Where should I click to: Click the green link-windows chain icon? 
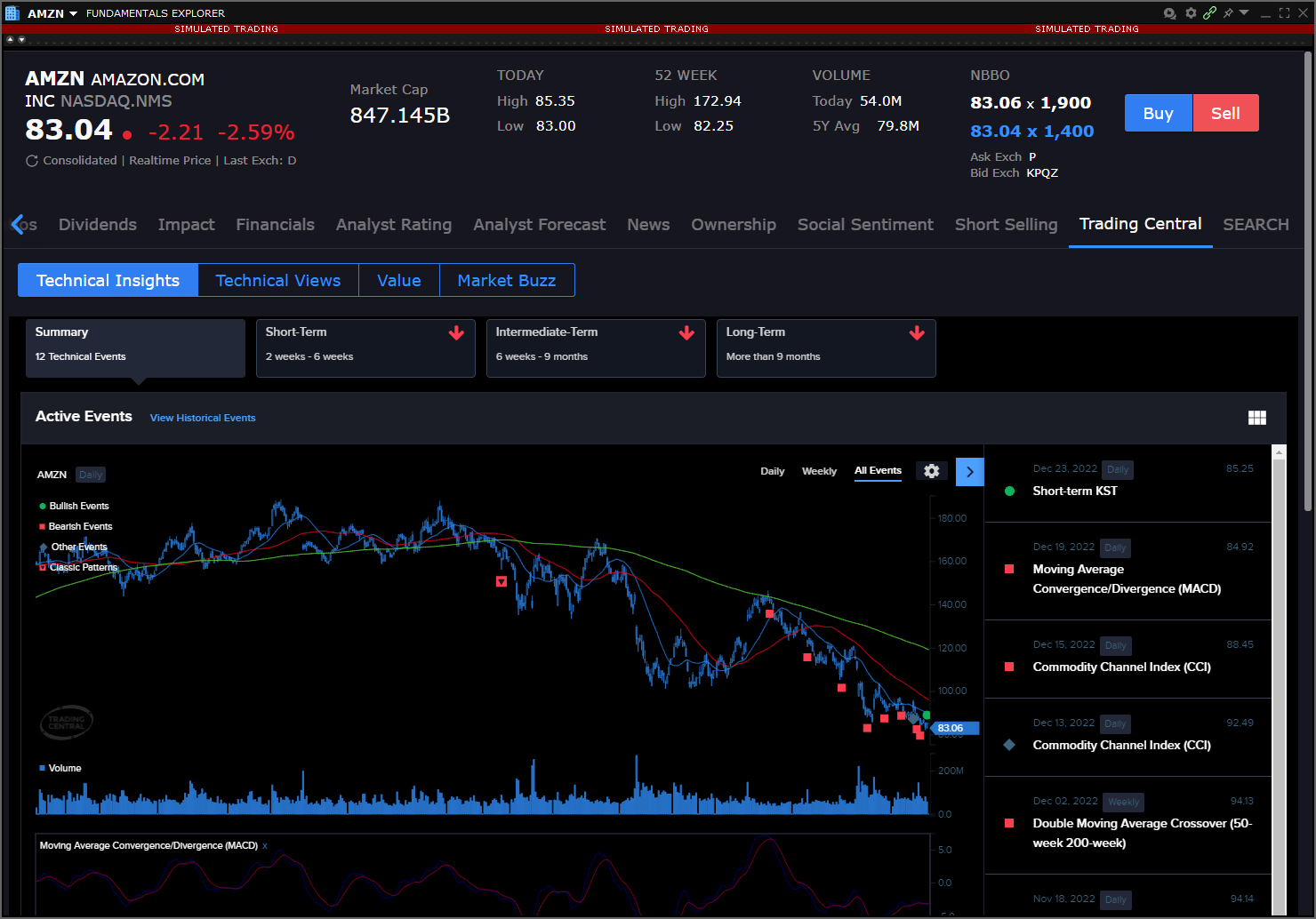click(x=1209, y=13)
